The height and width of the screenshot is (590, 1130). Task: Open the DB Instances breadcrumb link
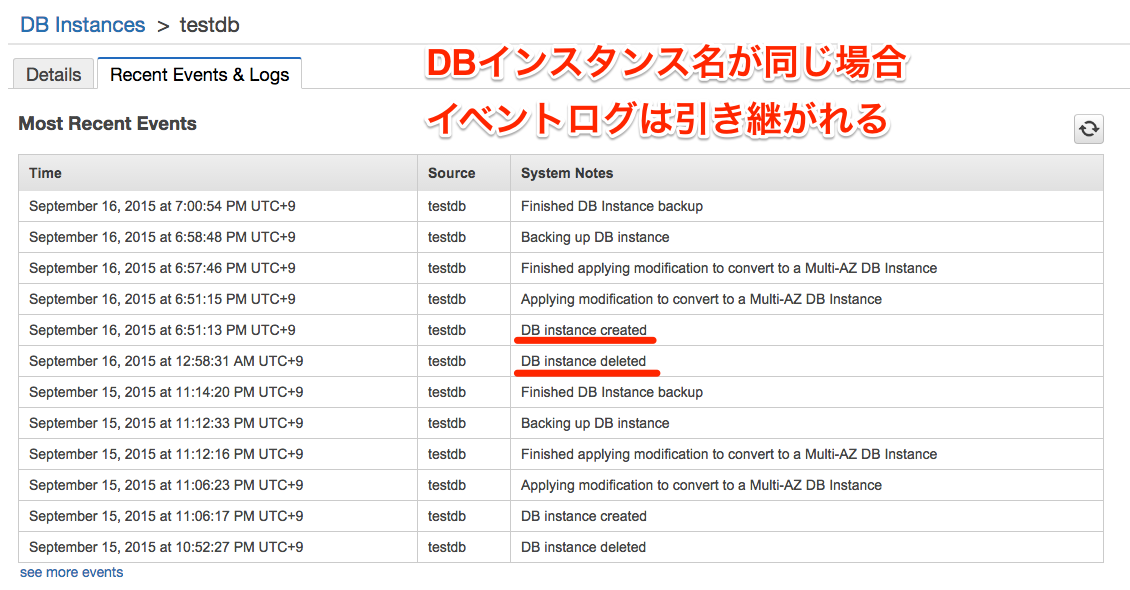pyautogui.click(x=82, y=25)
